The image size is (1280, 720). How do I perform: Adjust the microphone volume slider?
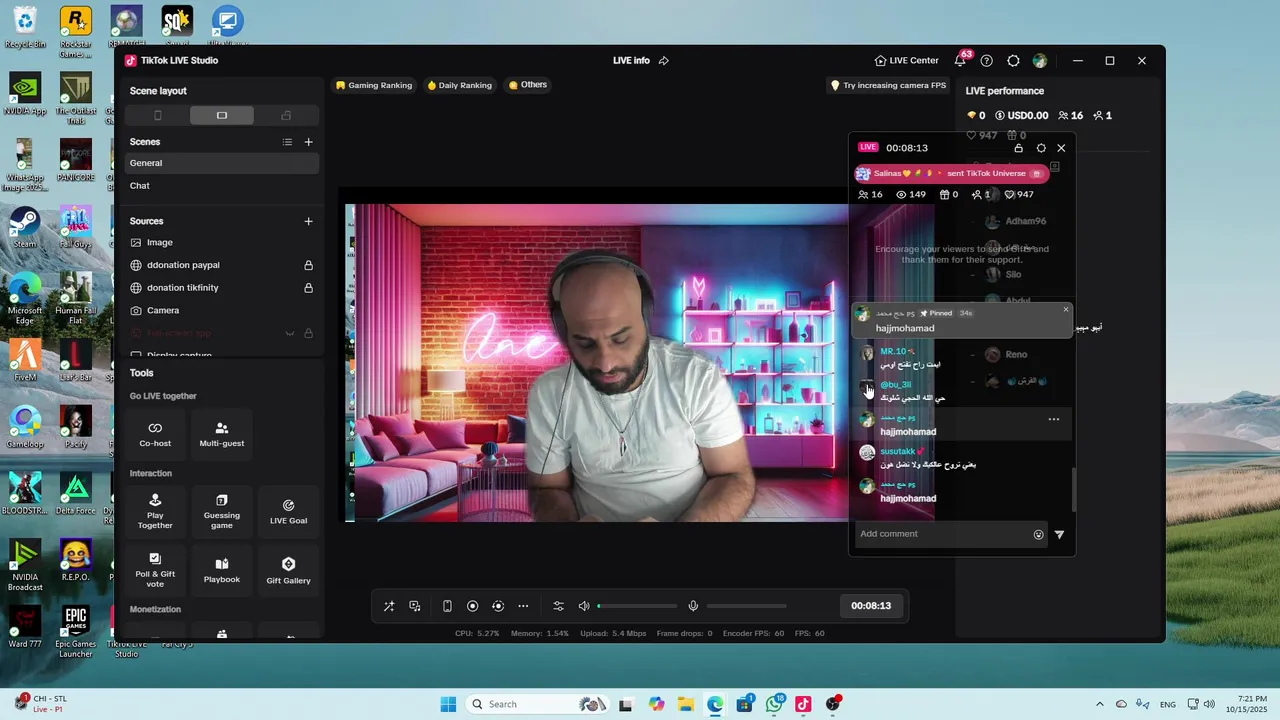[747, 606]
